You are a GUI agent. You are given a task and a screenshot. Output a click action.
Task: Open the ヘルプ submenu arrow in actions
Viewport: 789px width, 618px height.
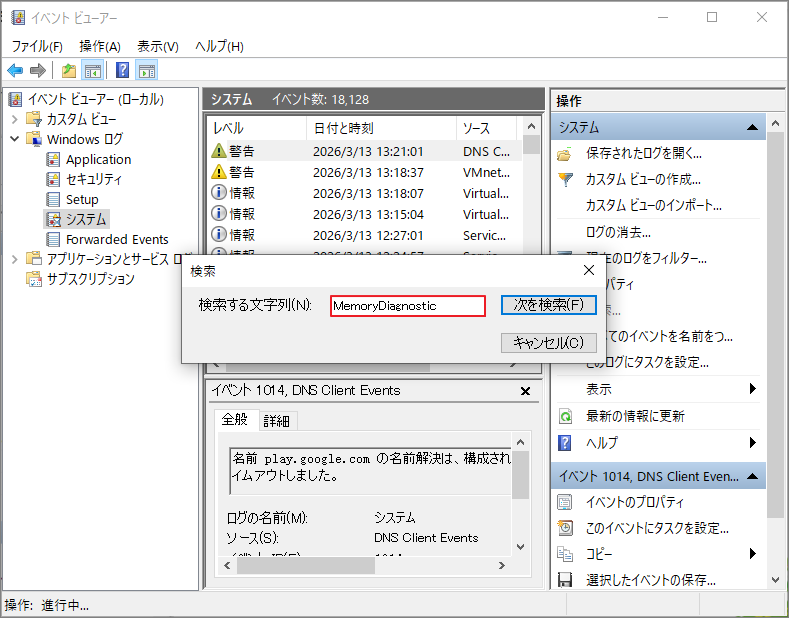[x=752, y=443]
